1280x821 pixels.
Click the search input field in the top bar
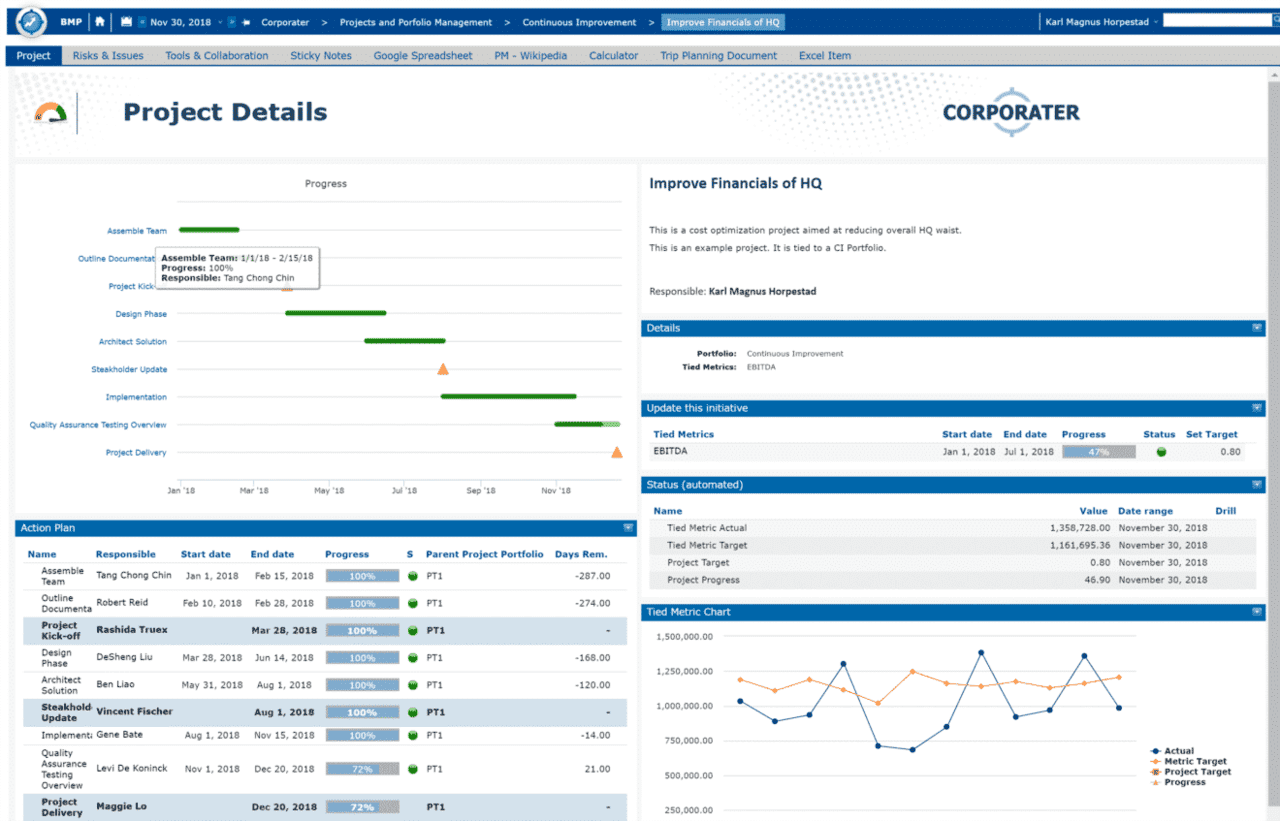tap(1219, 21)
